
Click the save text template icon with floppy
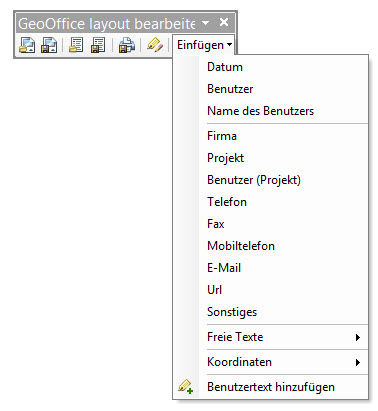point(98,45)
